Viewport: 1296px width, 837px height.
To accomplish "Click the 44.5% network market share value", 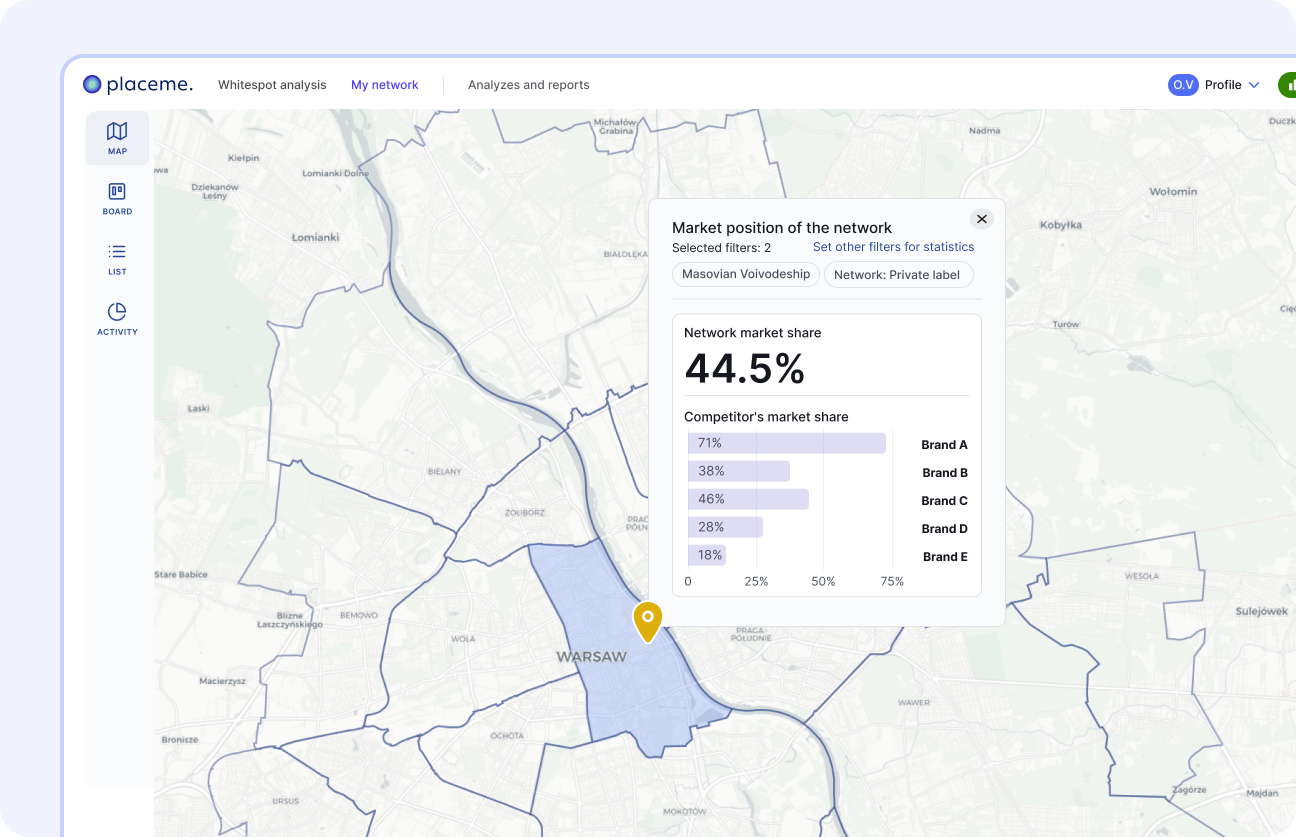I will pyautogui.click(x=745, y=369).
